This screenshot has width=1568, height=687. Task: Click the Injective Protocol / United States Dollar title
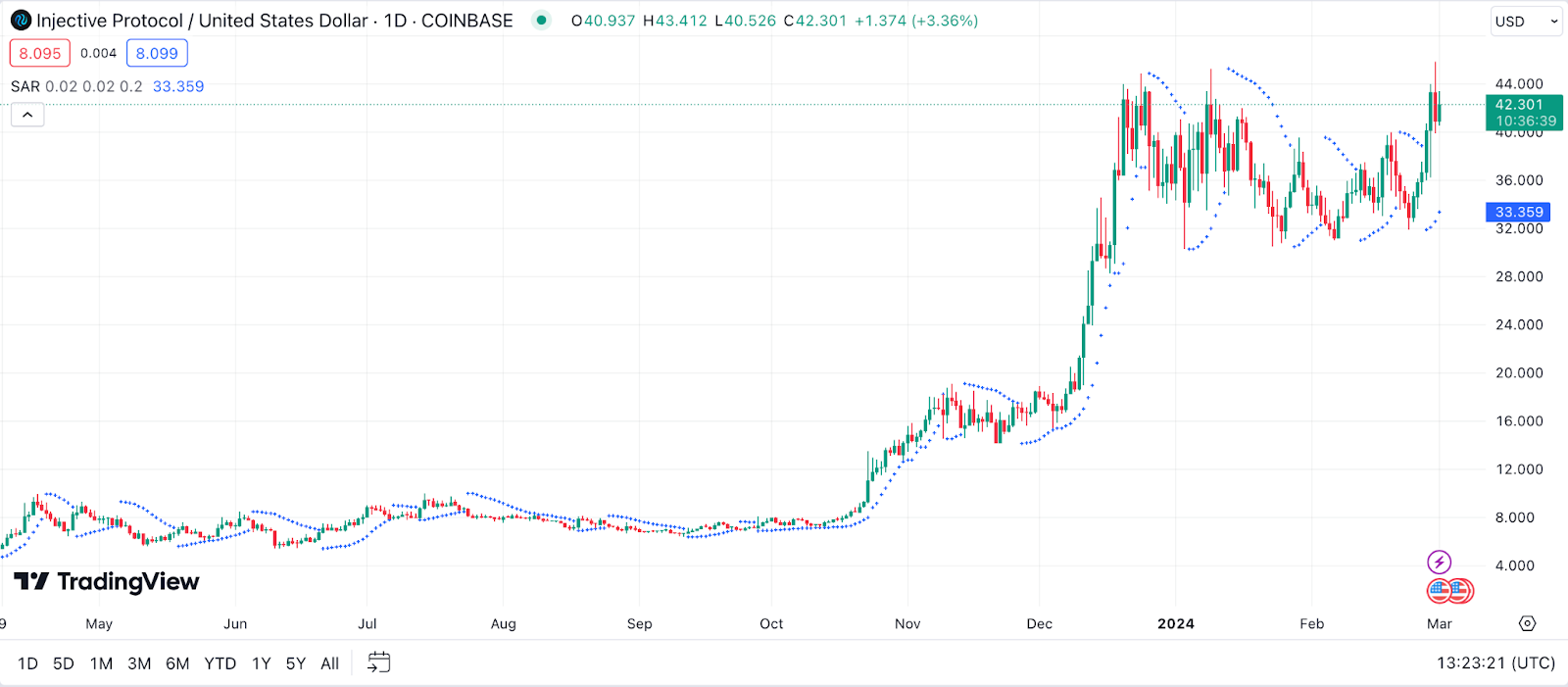(x=202, y=21)
